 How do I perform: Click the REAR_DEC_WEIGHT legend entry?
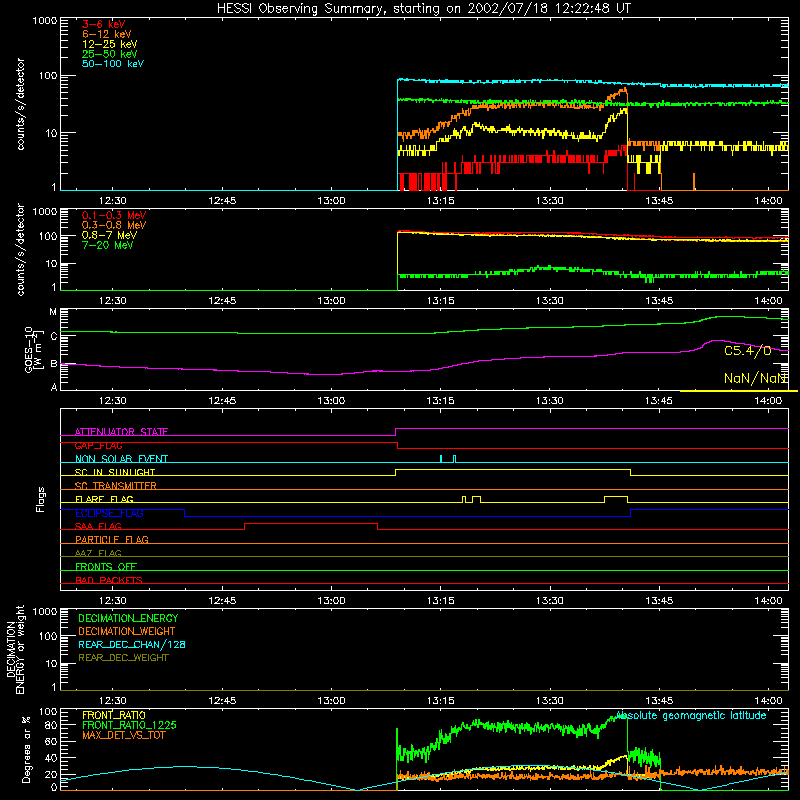click(x=123, y=658)
